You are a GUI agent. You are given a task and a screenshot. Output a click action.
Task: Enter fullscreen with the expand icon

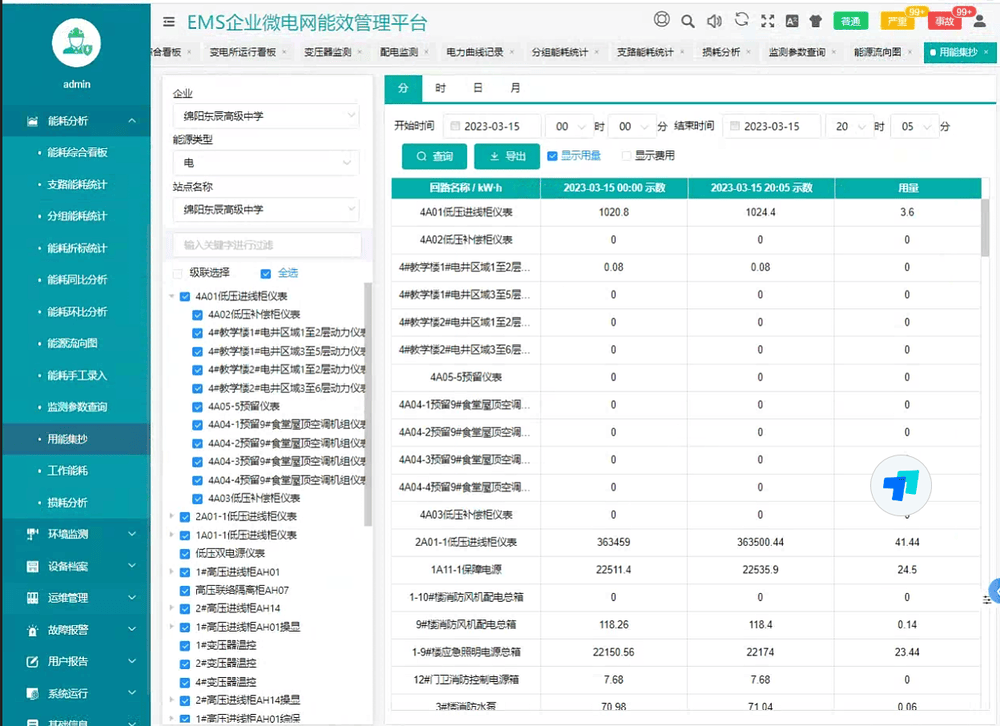coord(767,21)
